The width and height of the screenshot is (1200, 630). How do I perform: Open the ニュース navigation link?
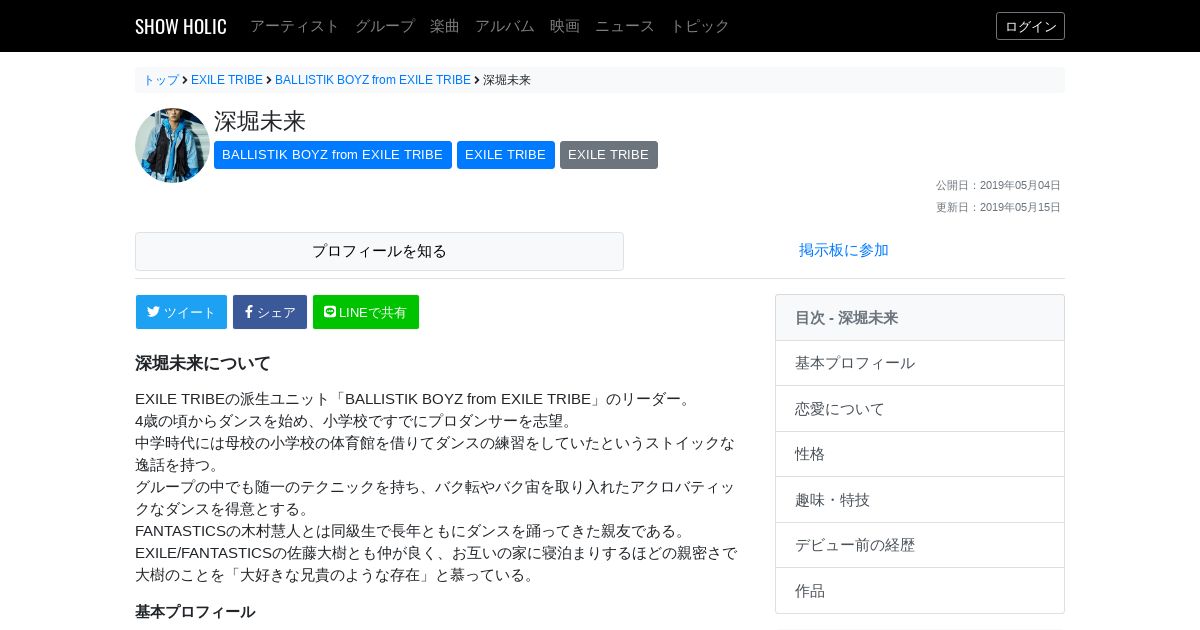(x=625, y=26)
